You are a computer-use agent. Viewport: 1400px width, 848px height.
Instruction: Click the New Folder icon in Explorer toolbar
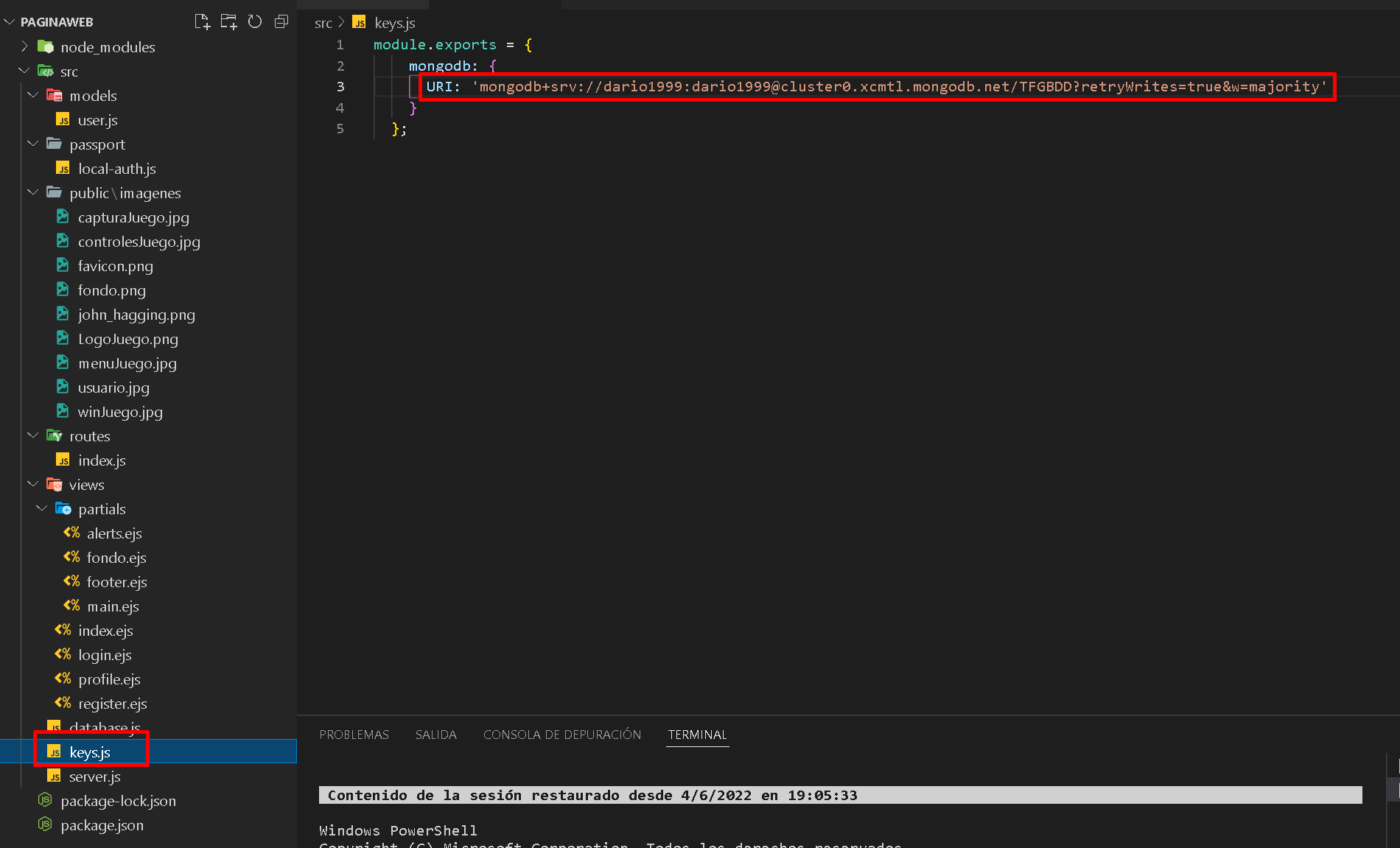point(228,21)
